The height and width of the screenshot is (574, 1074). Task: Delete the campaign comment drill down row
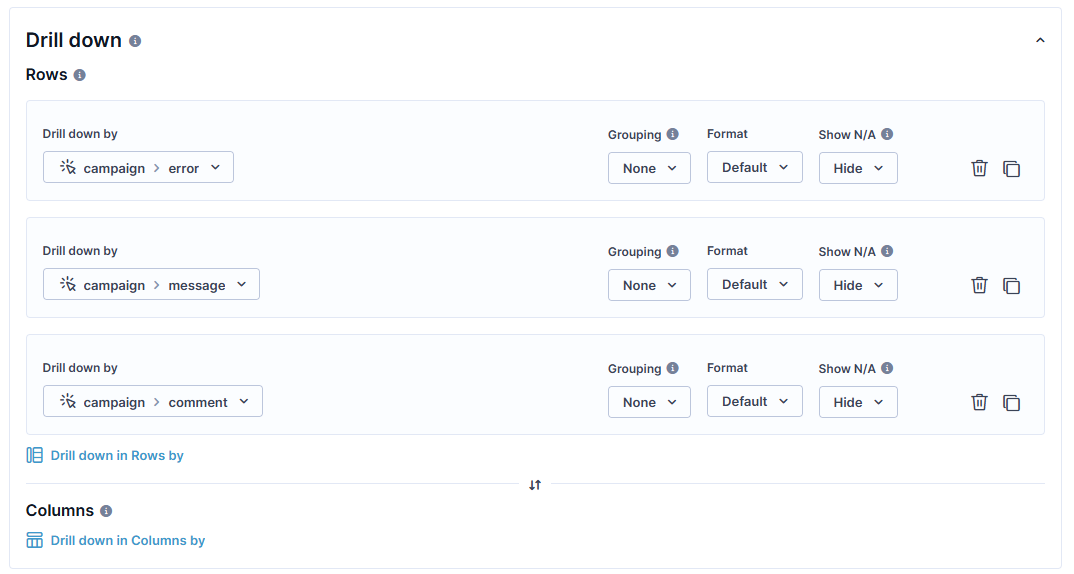tap(979, 402)
